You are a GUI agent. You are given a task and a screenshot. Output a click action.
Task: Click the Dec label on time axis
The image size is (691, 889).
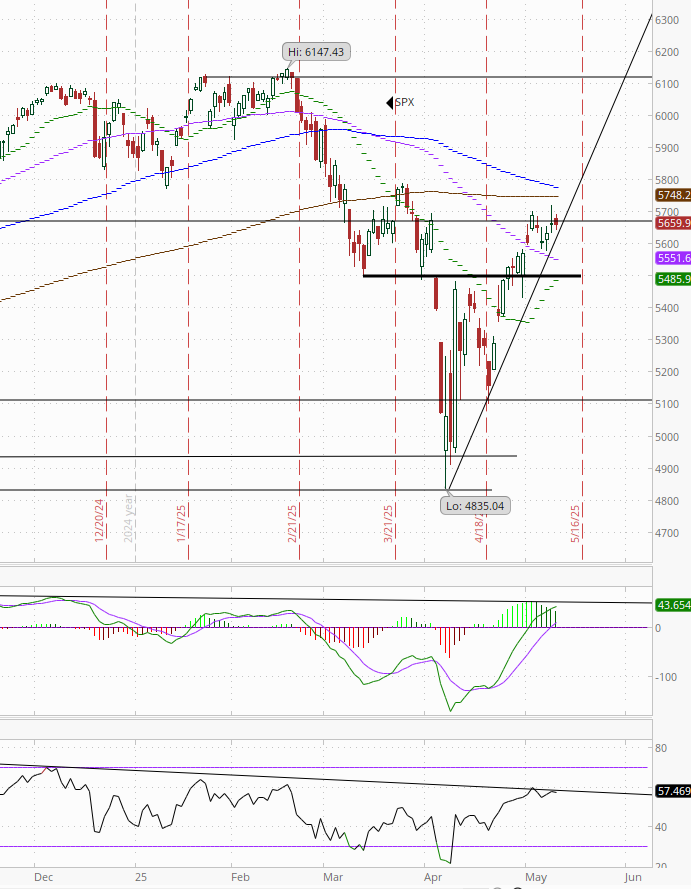pos(44,877)
